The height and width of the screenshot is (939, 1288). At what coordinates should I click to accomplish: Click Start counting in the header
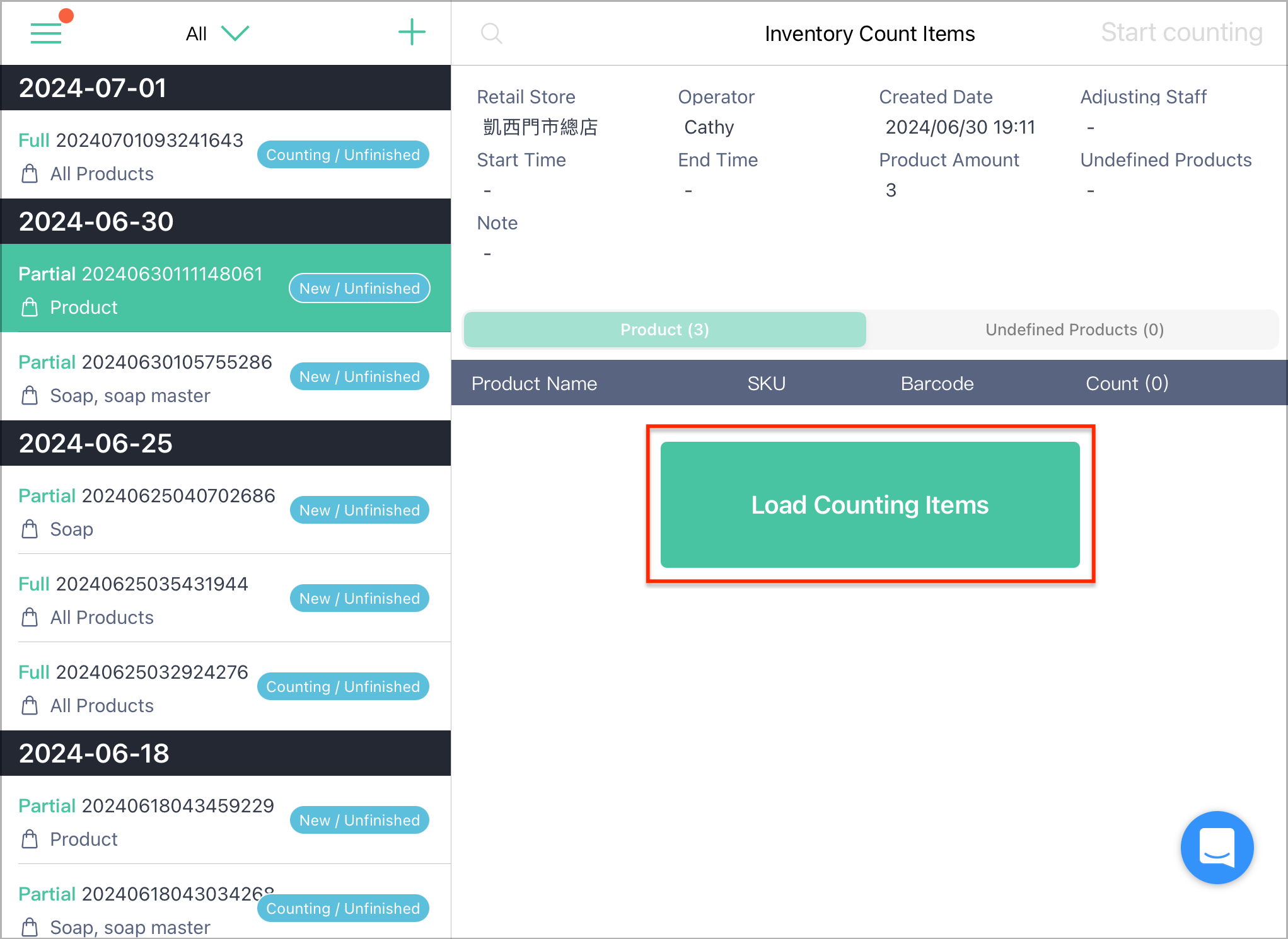click(1181, 33)
